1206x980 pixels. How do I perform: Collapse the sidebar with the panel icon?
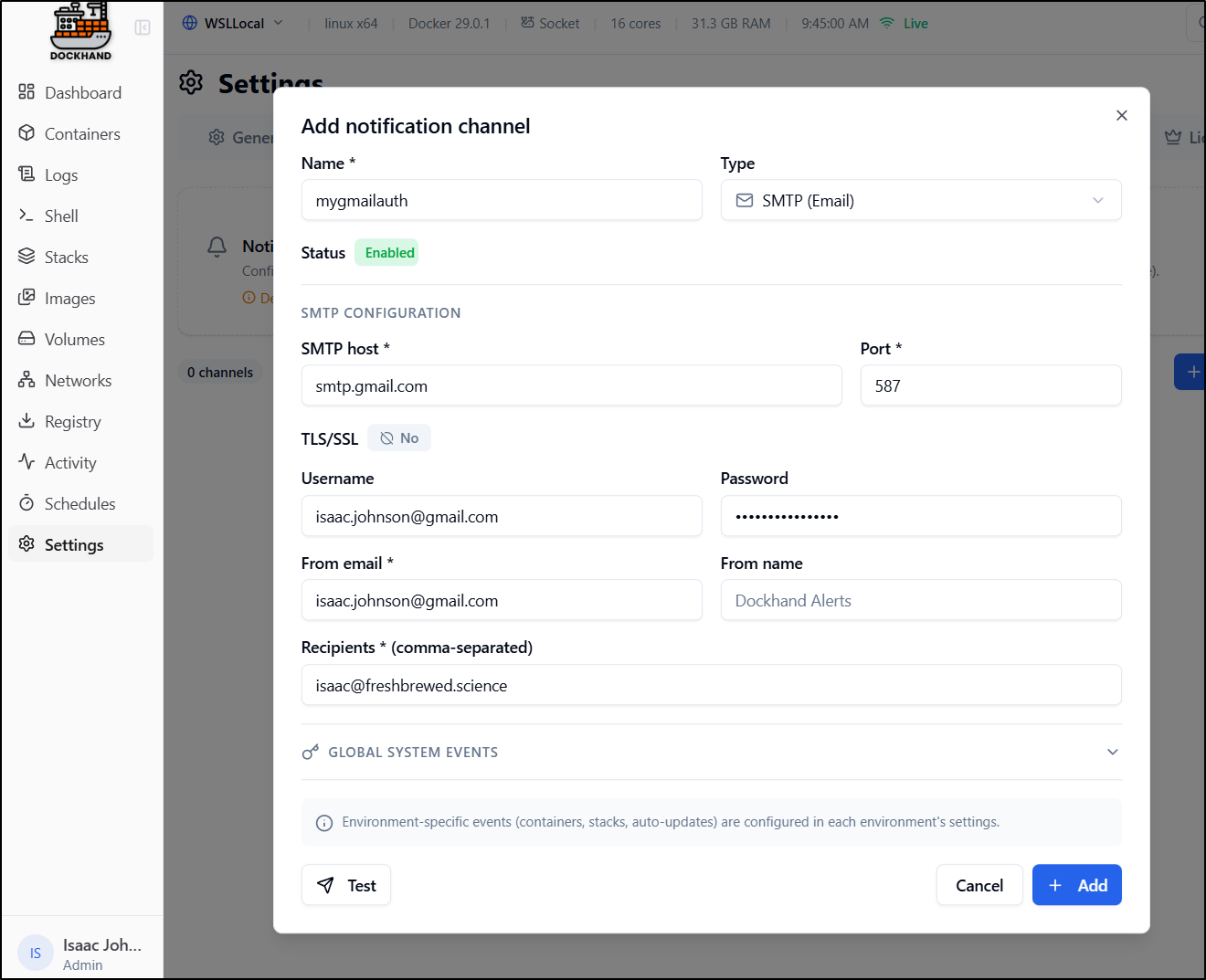click(143, 27)
